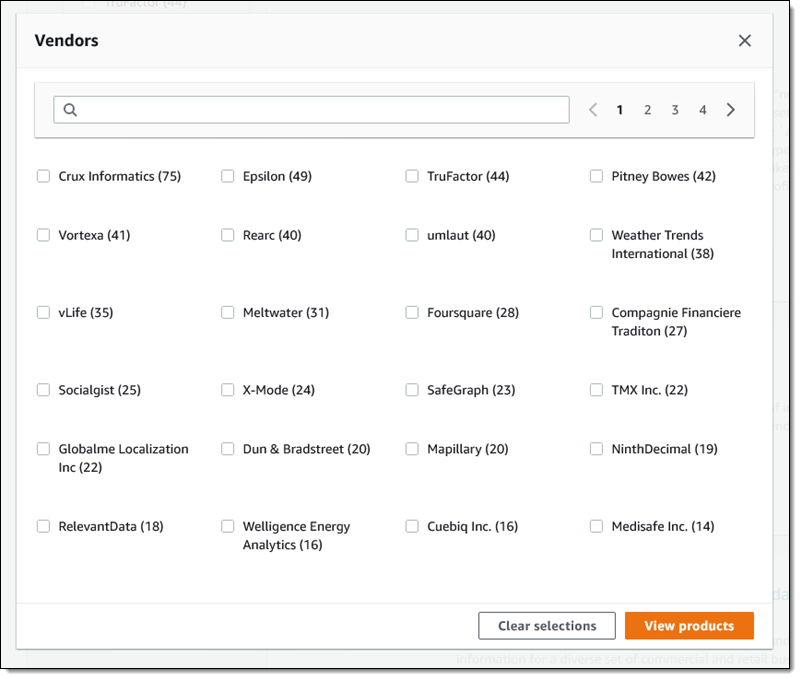This screenshot has height=679, width=800.
Task: Click in the vendor search field
Action: 320,110
